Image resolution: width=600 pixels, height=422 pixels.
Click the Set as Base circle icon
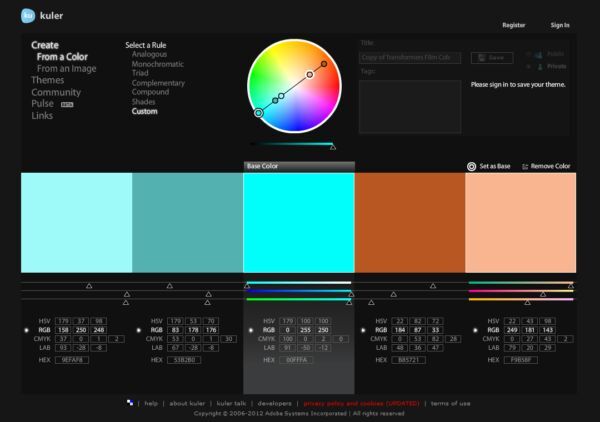[x=471, y=166]
